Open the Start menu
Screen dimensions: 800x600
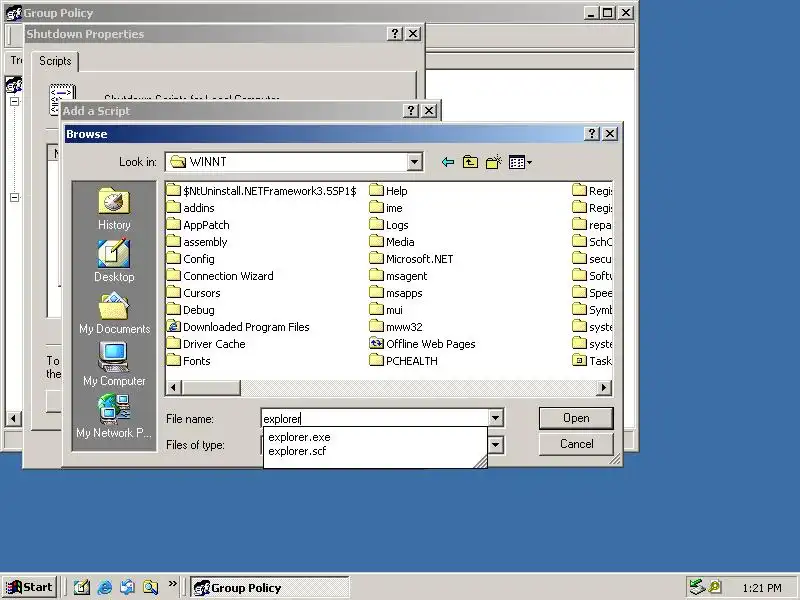[30, 587]
